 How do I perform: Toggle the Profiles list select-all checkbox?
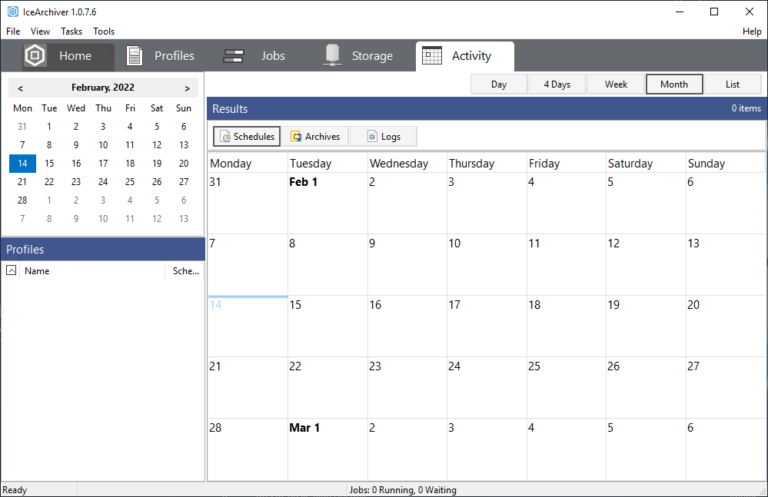tap(11, 270)
